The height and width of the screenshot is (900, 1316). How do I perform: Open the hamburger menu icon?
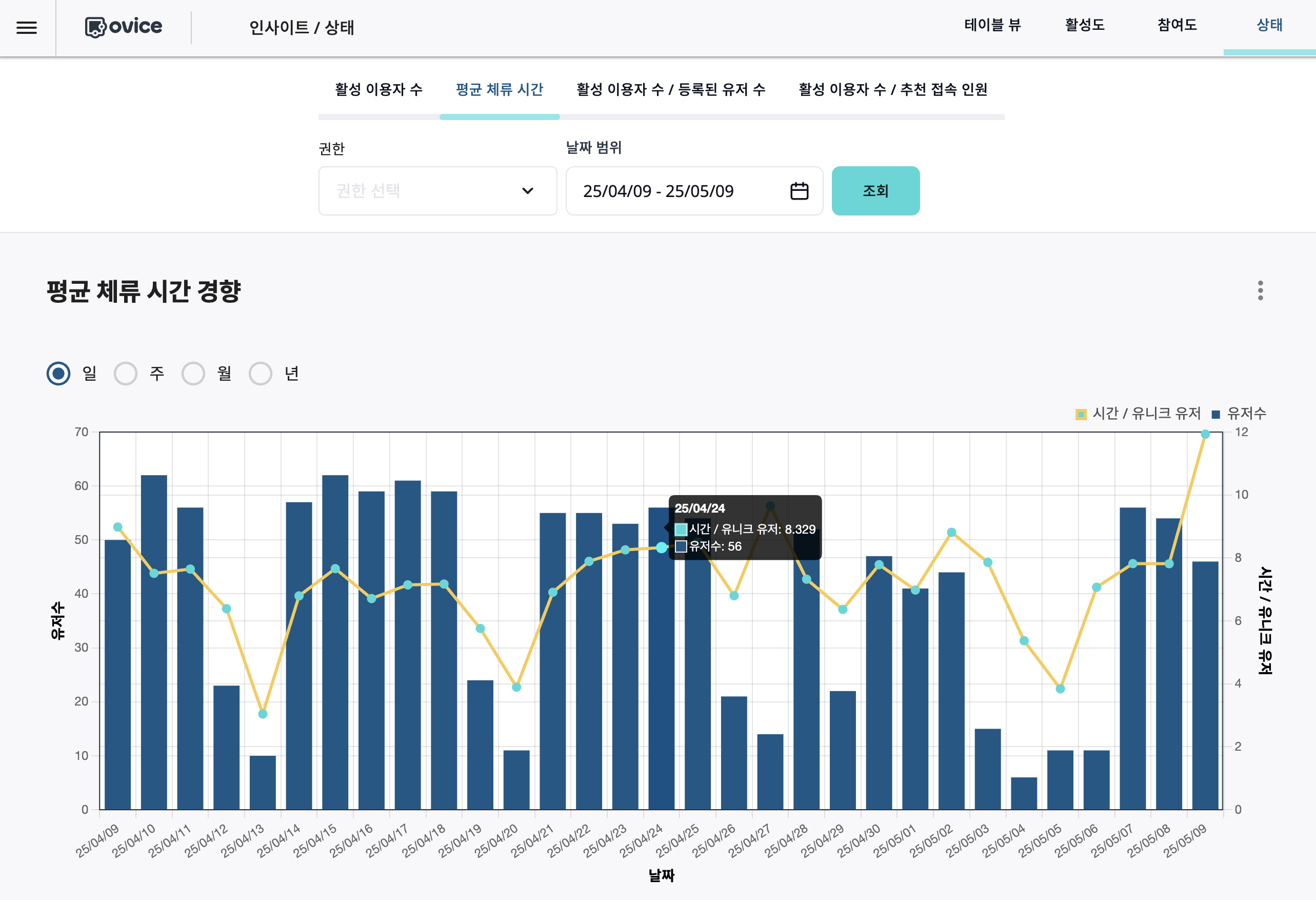pos(27,27)
